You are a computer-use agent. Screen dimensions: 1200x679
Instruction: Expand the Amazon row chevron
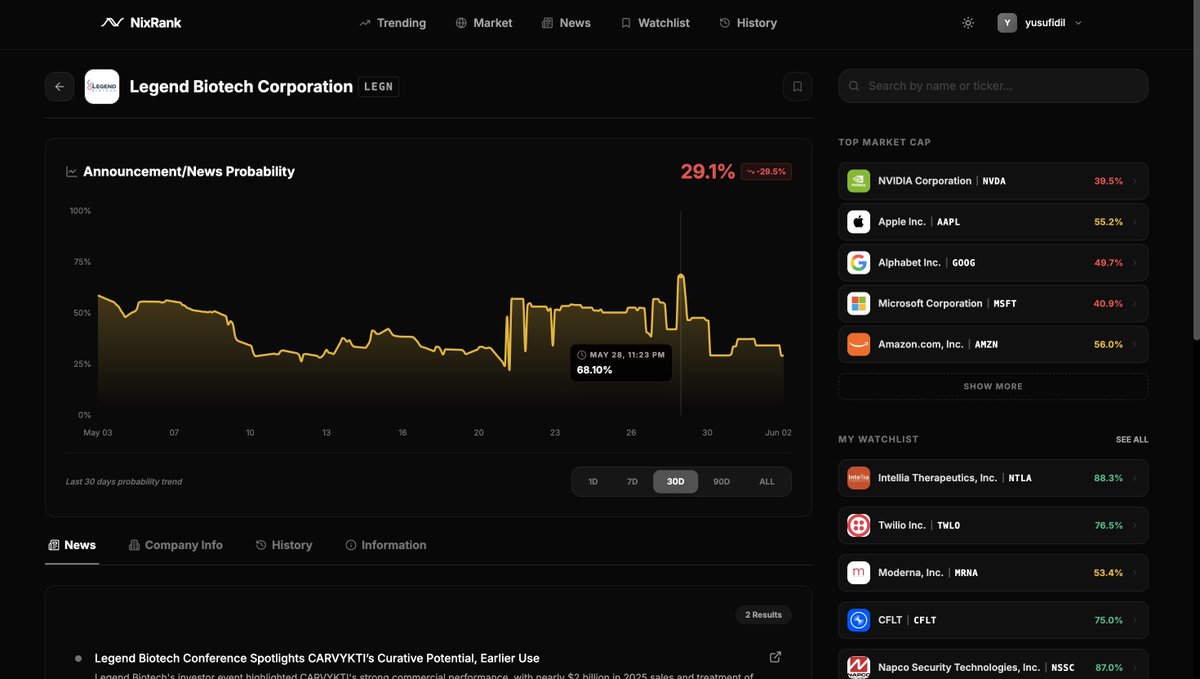[1135, 344]
